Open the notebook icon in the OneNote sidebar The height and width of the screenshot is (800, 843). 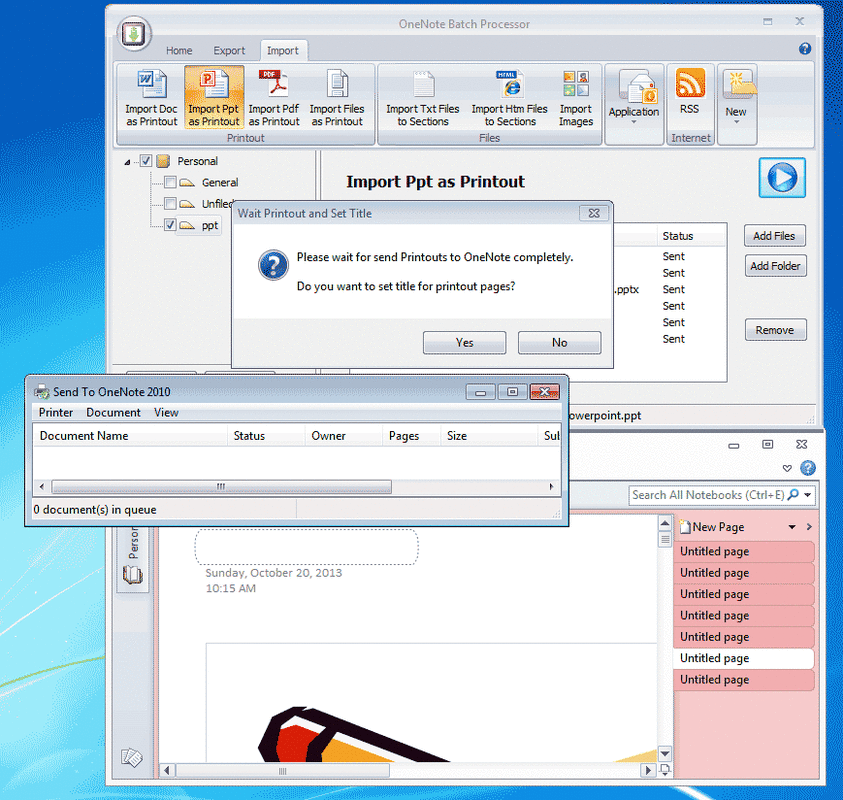click(133, 575)
